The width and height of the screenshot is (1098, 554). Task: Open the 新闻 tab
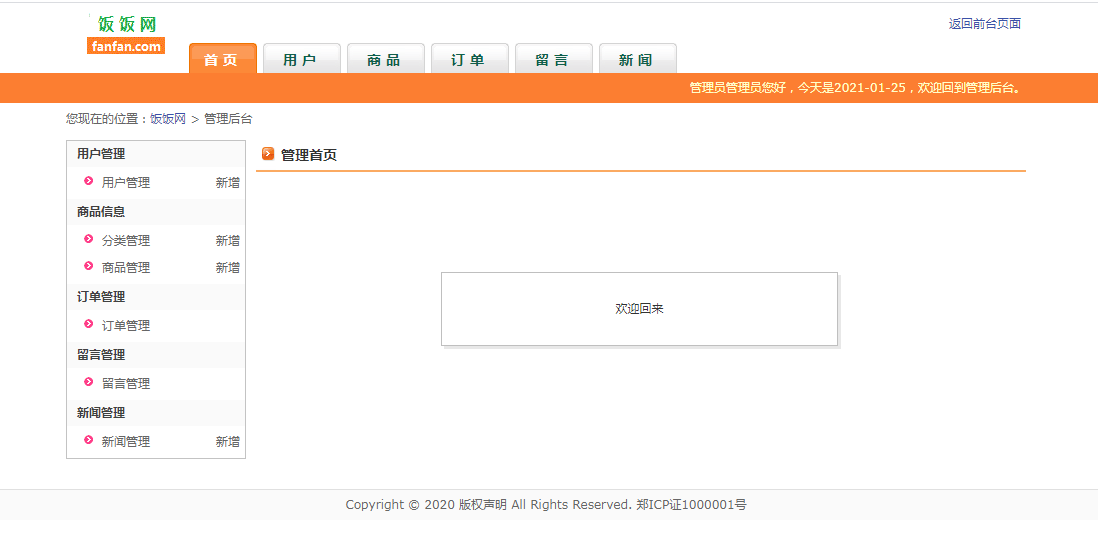[x=638, y=59]
